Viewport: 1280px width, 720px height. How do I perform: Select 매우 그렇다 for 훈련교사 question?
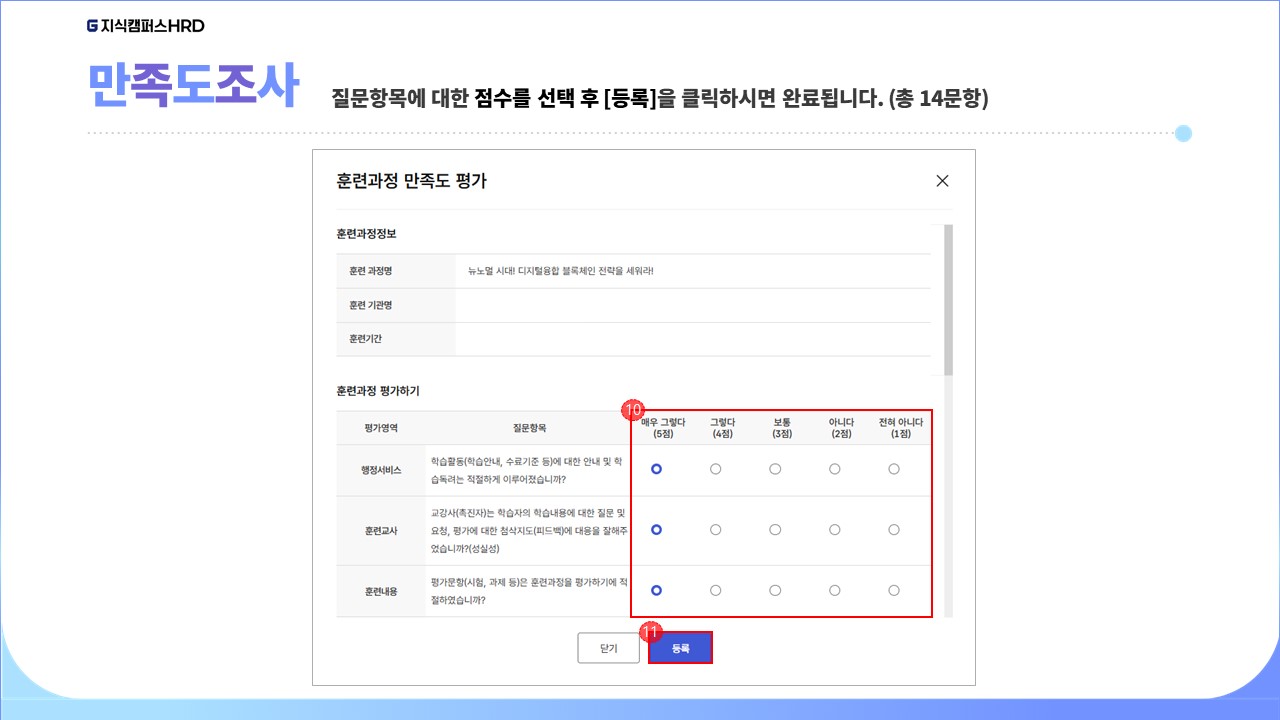click(656, 530)
